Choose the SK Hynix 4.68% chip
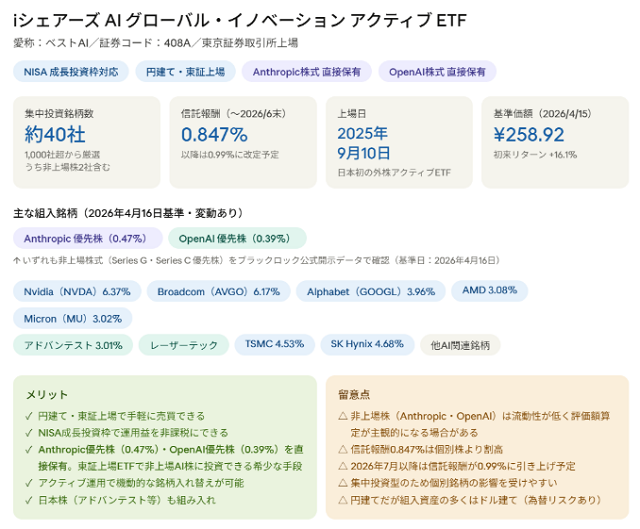Viewport: 640px width, 529px height. (x=367, y=344)
